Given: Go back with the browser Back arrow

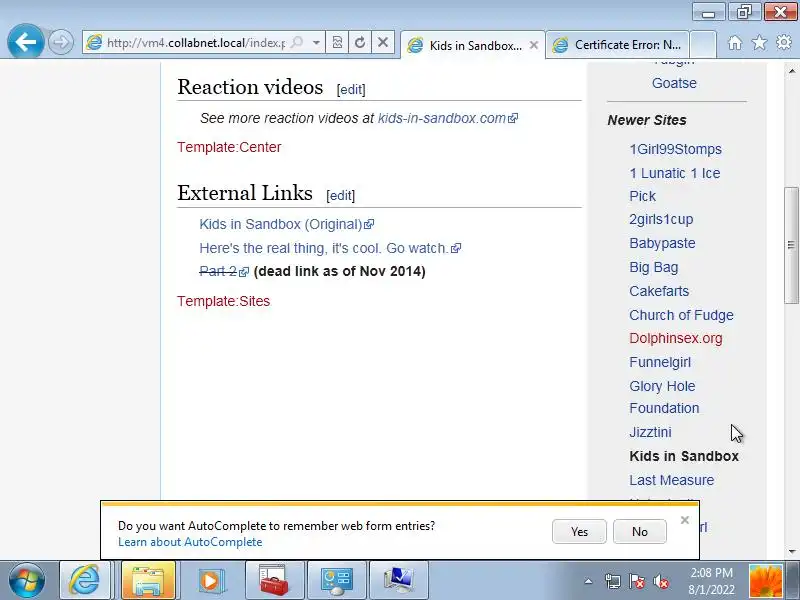Looking at the screenshot, I should point(25,41).
